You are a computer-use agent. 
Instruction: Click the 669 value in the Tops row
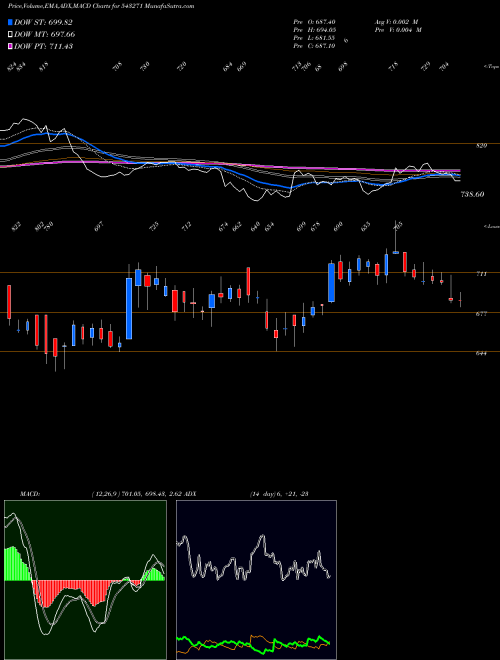pyautogui.click(x=241, y=67)
